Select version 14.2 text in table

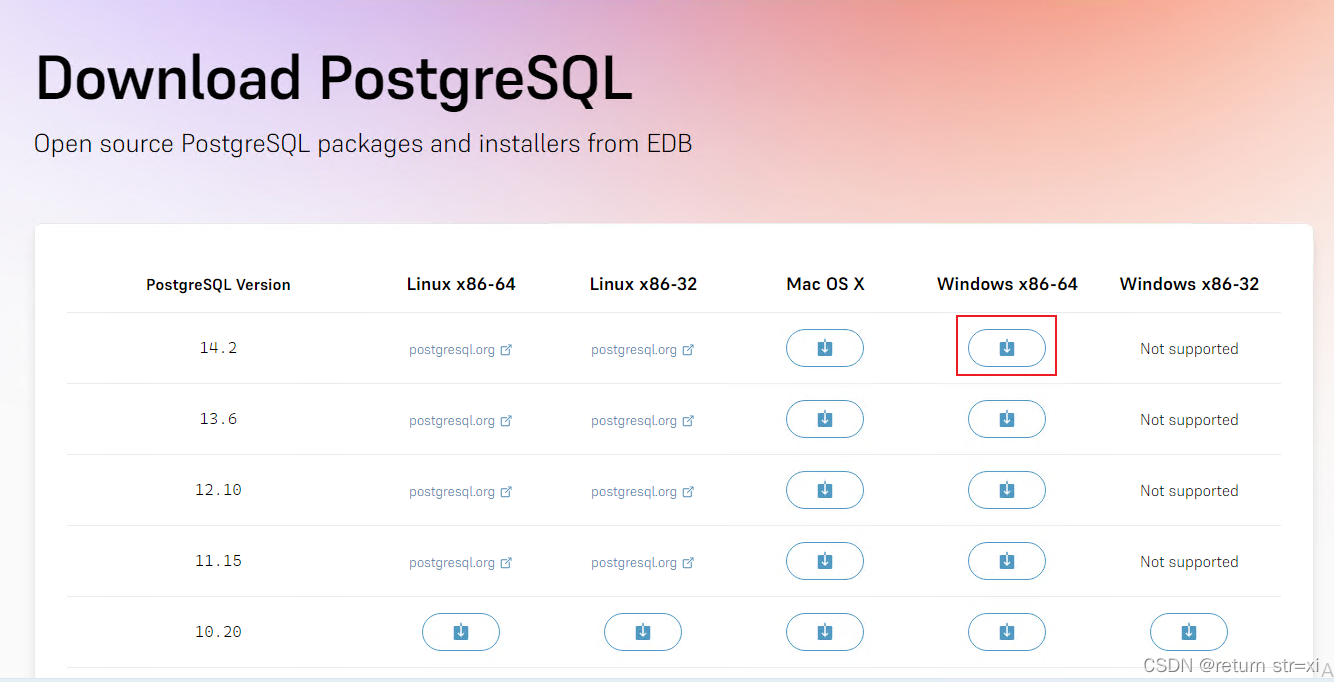[x=218, y=348]
